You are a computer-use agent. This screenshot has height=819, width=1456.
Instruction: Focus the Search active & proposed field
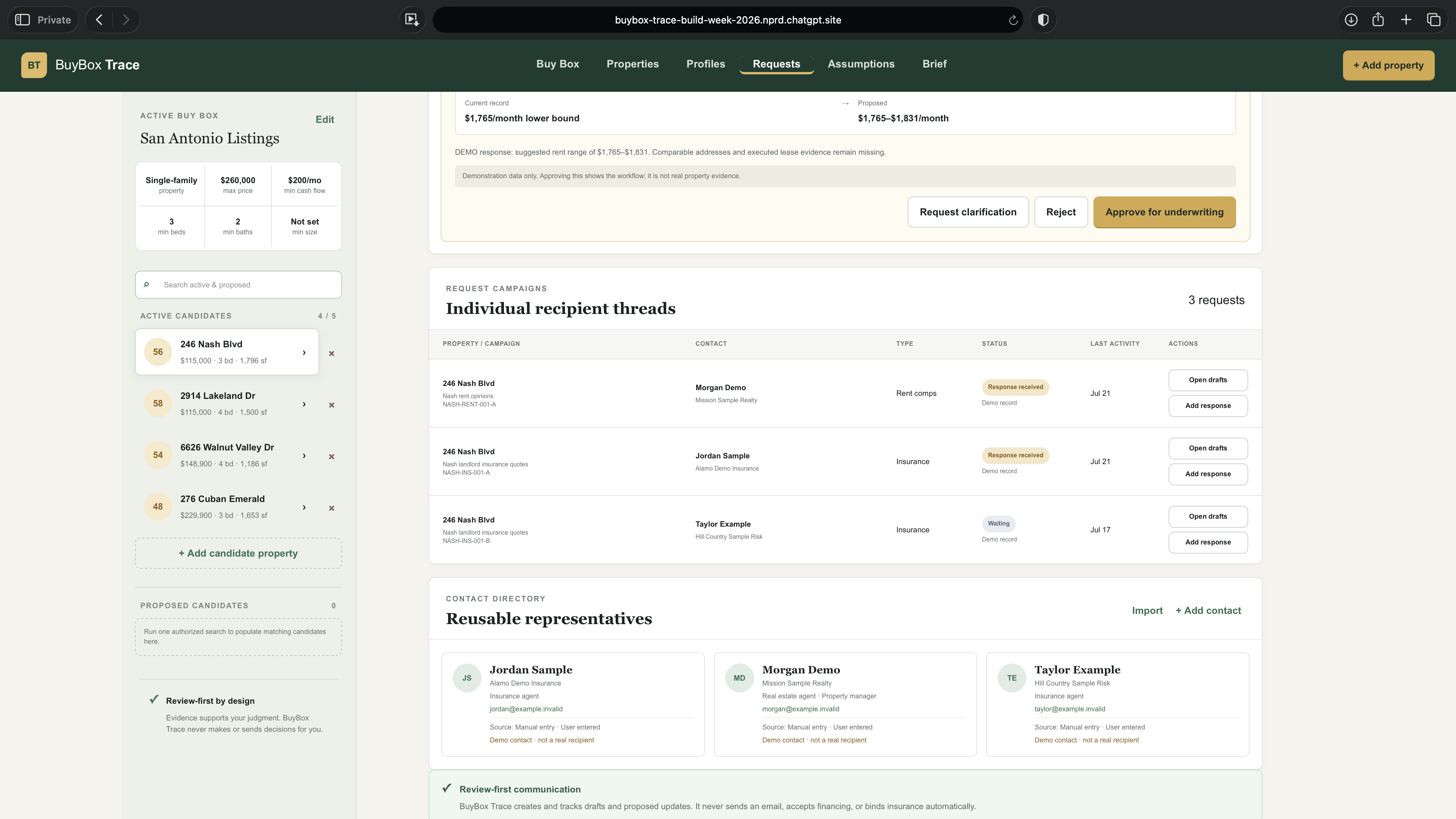pos(238,285)
